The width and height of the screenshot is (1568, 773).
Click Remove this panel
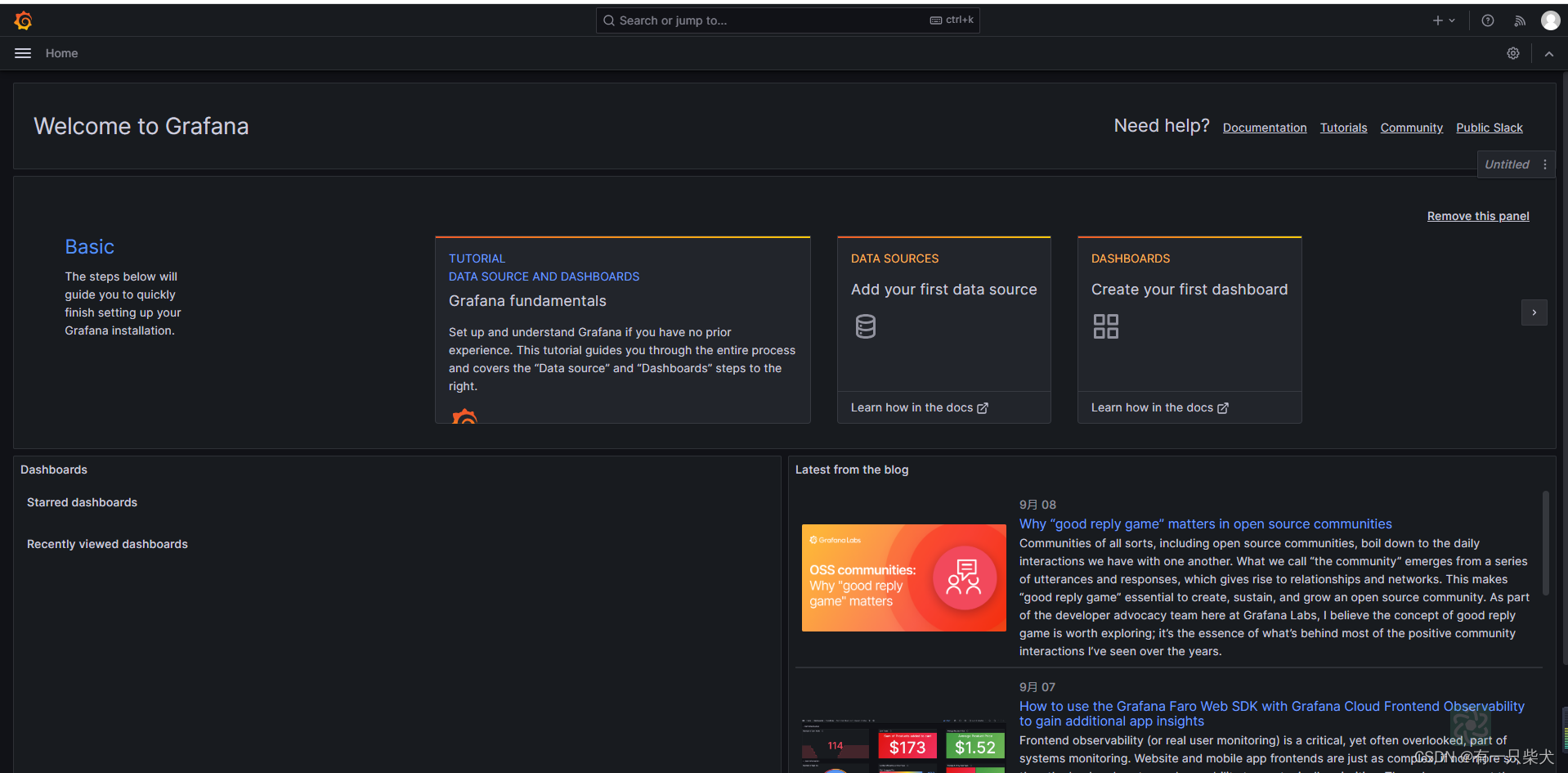pos(1478,215)
